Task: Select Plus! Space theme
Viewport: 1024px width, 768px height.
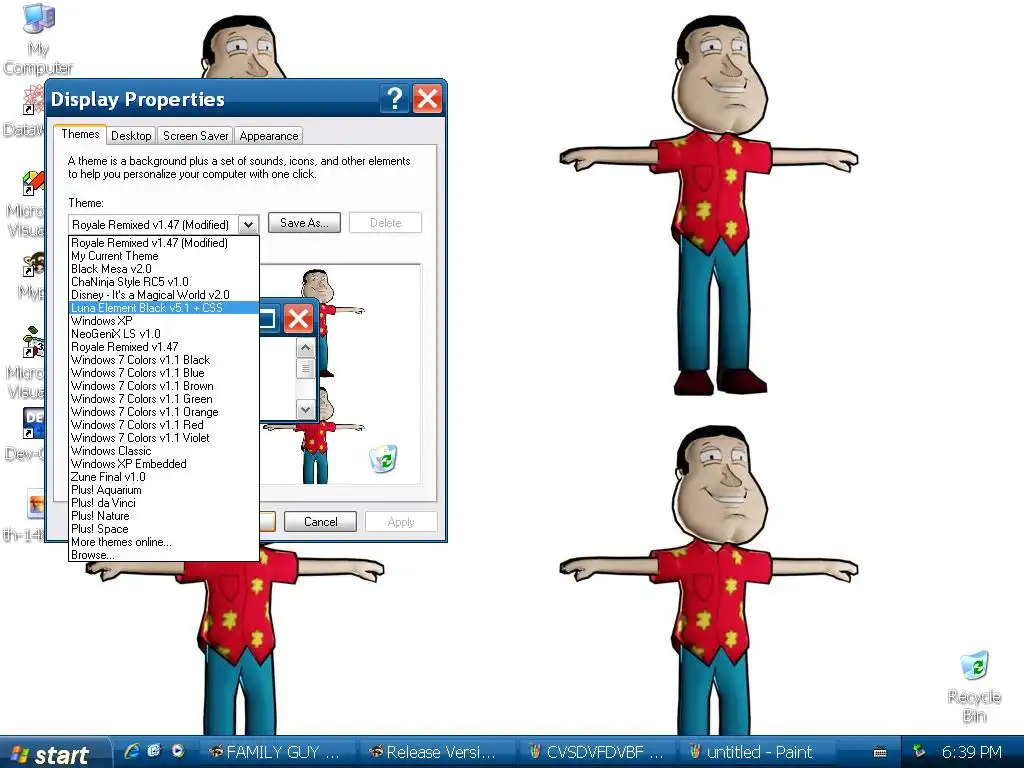Action: pyautogui.click(x=164, y=529)
